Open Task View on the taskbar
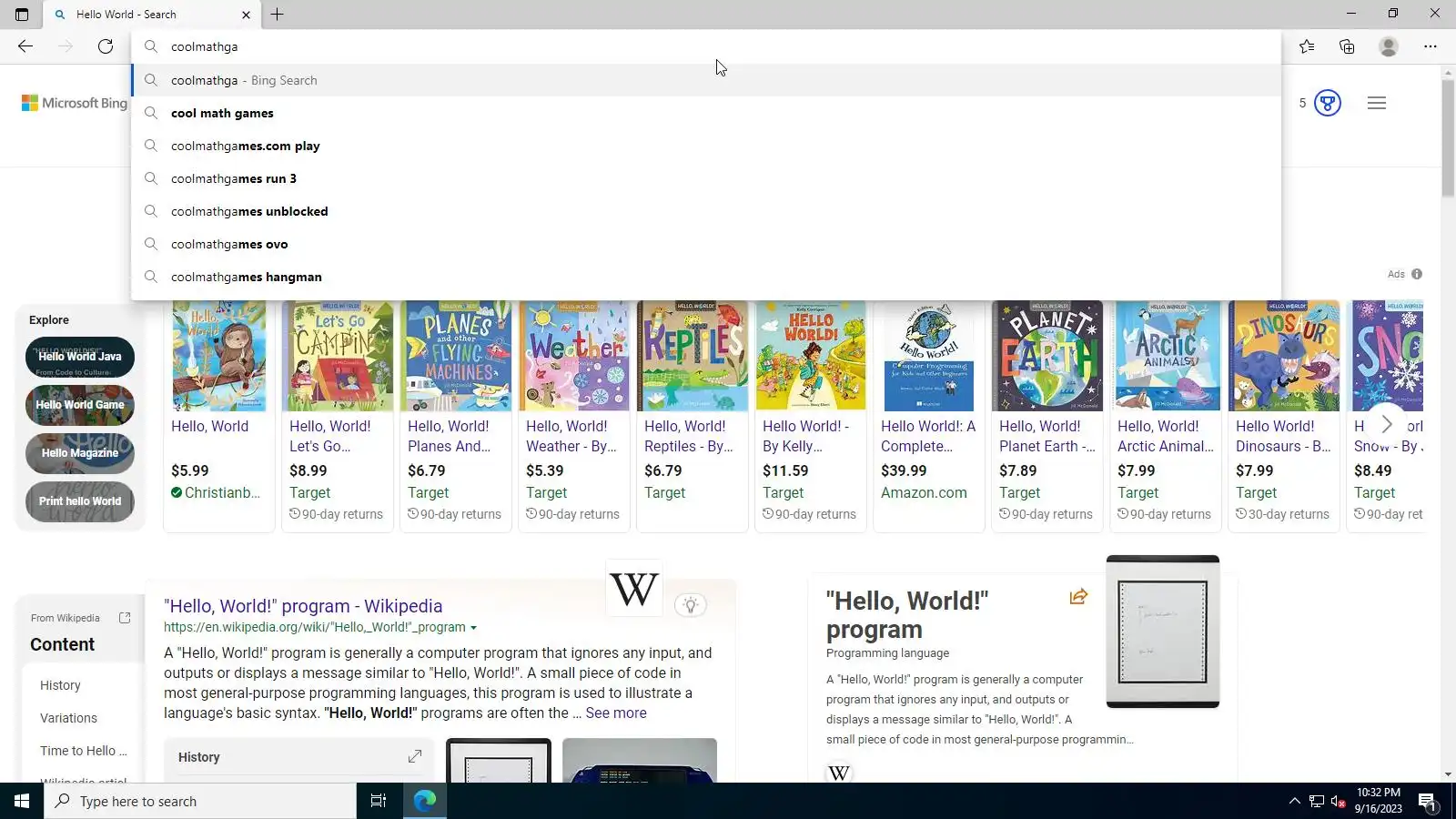The width and height of the screenshot is (1456, 819). [379, 801]
